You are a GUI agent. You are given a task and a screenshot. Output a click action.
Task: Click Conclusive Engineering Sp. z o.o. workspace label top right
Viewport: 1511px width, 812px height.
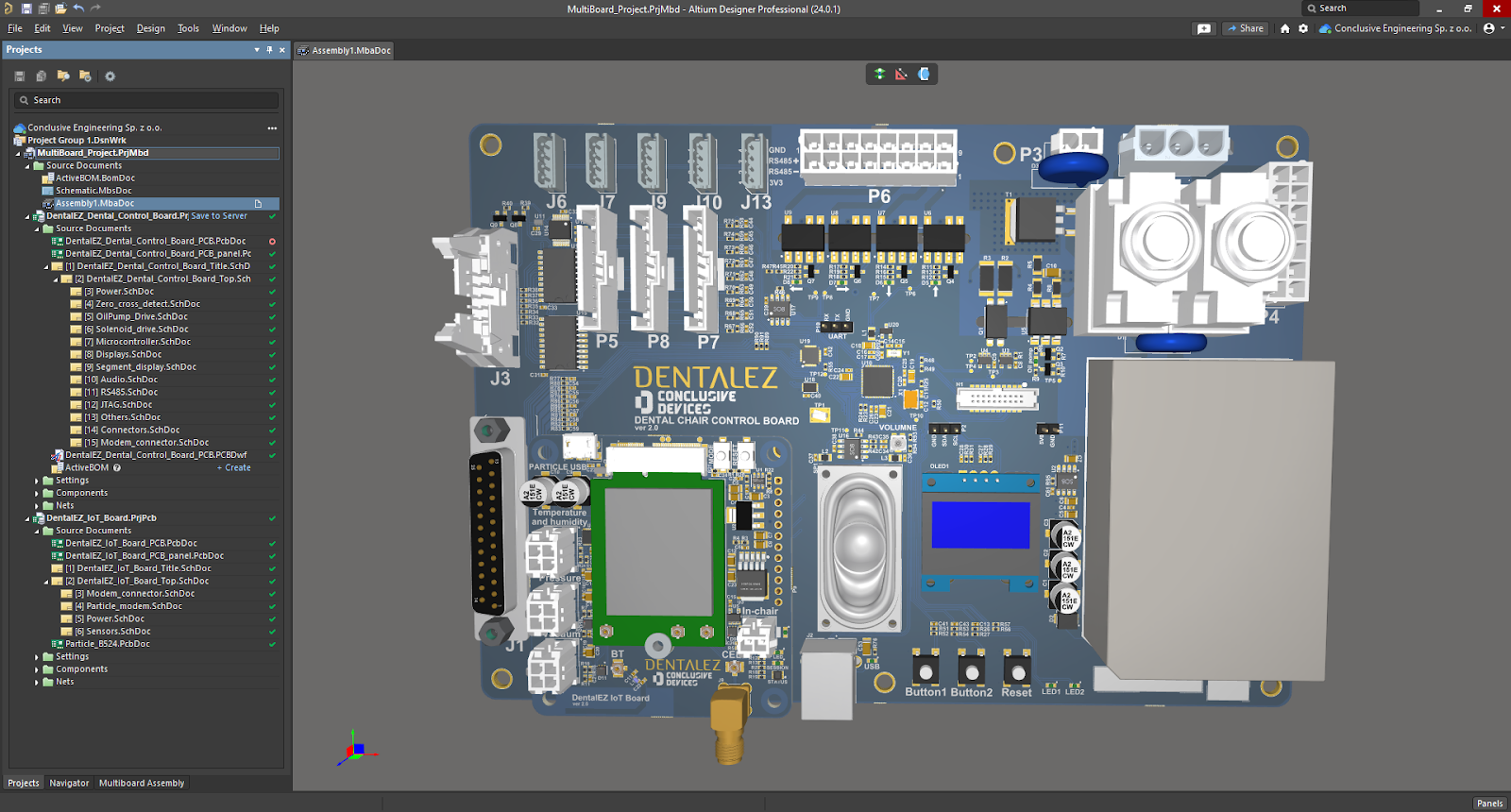1402,28
